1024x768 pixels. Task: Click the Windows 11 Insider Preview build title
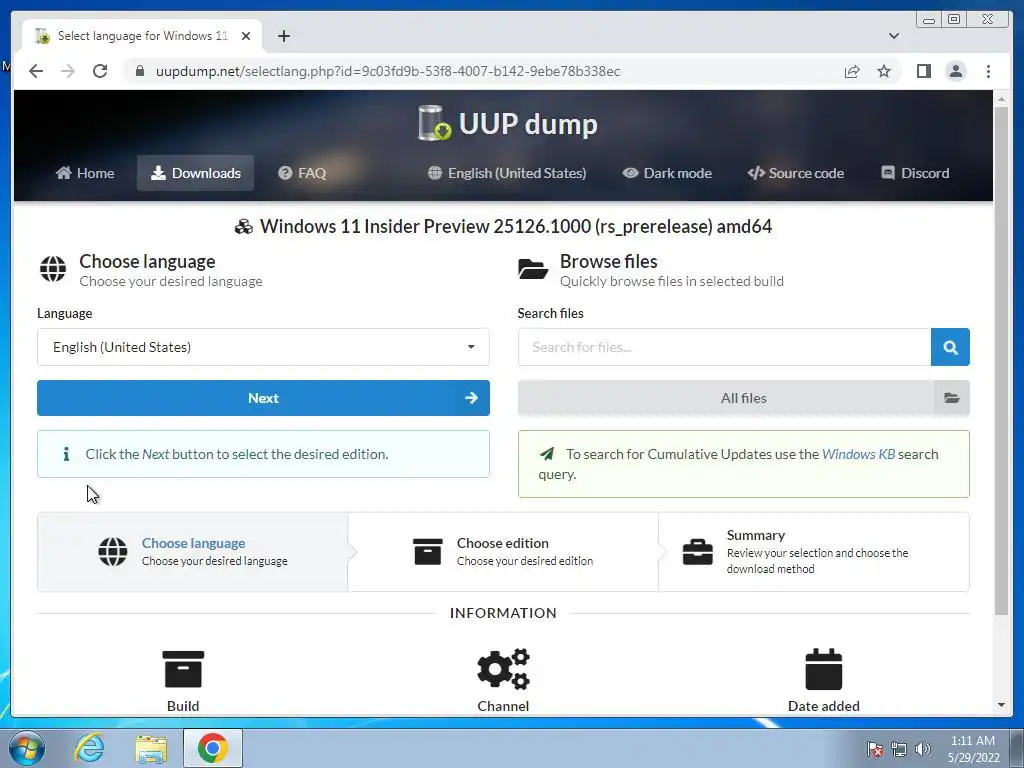pos(516,227)
